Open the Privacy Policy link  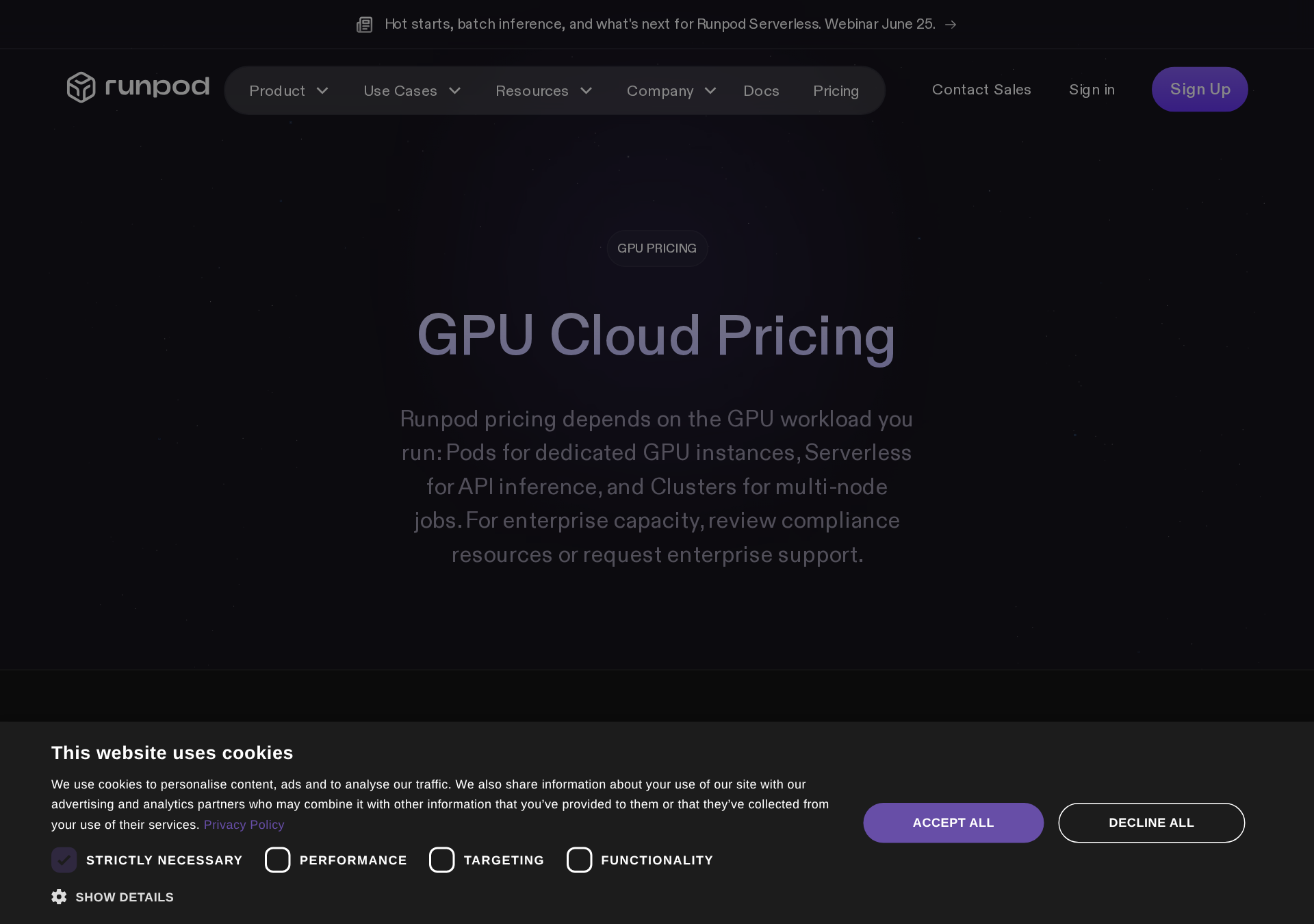point(244,825)
